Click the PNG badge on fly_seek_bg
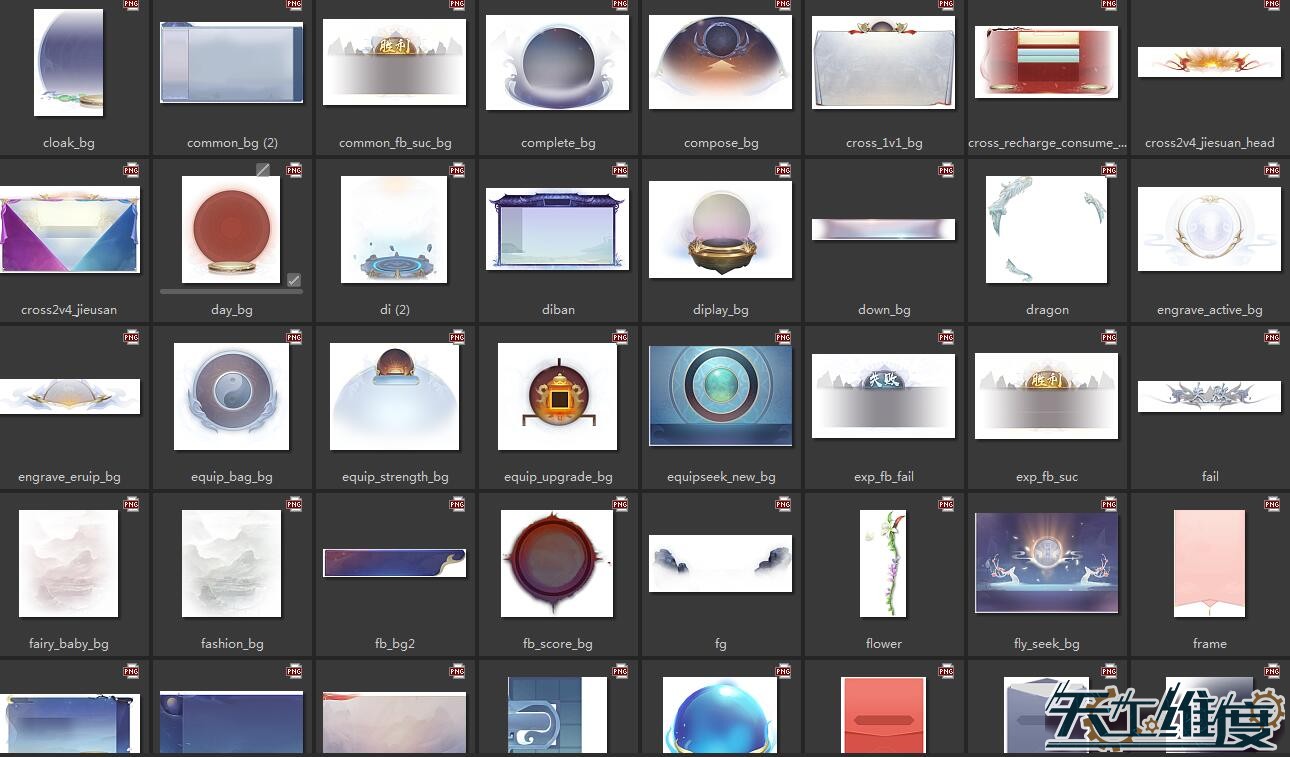 (x=1109, y=504)
